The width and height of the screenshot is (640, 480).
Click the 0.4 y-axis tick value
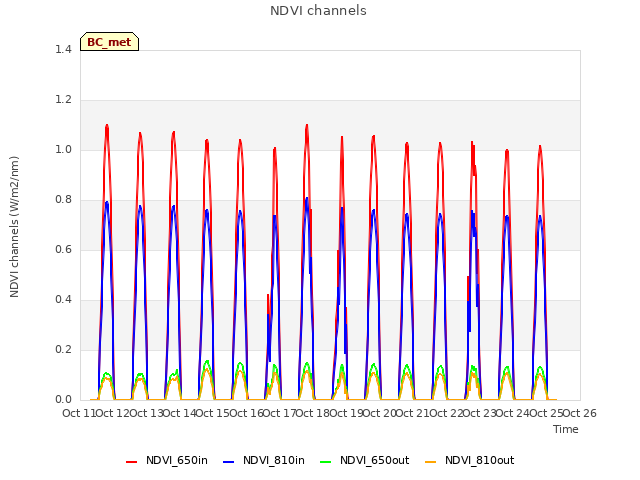(x=63, y=300)
